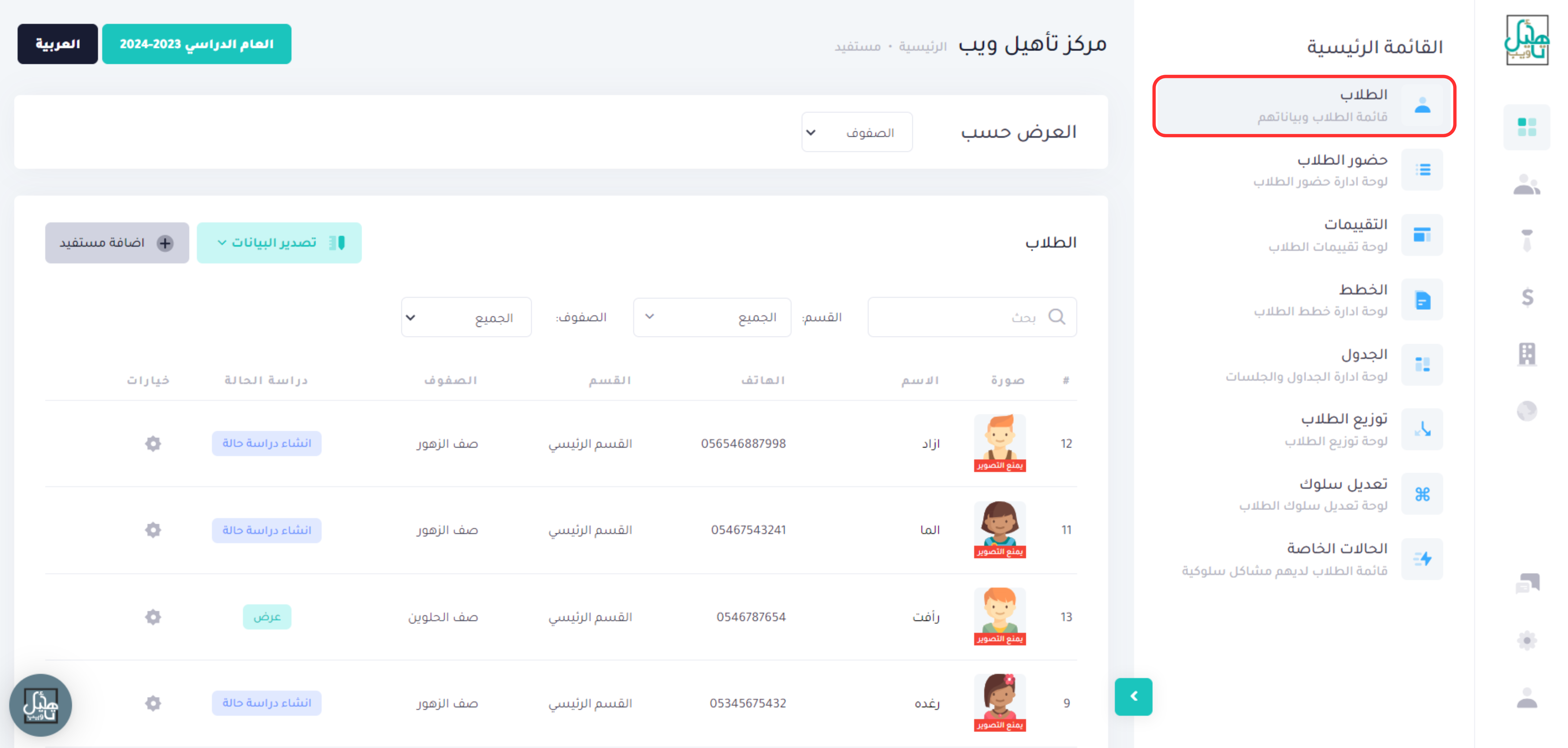Click the search magnifier icon
The image size is (1568, 748).
(x=1057, y=317)
